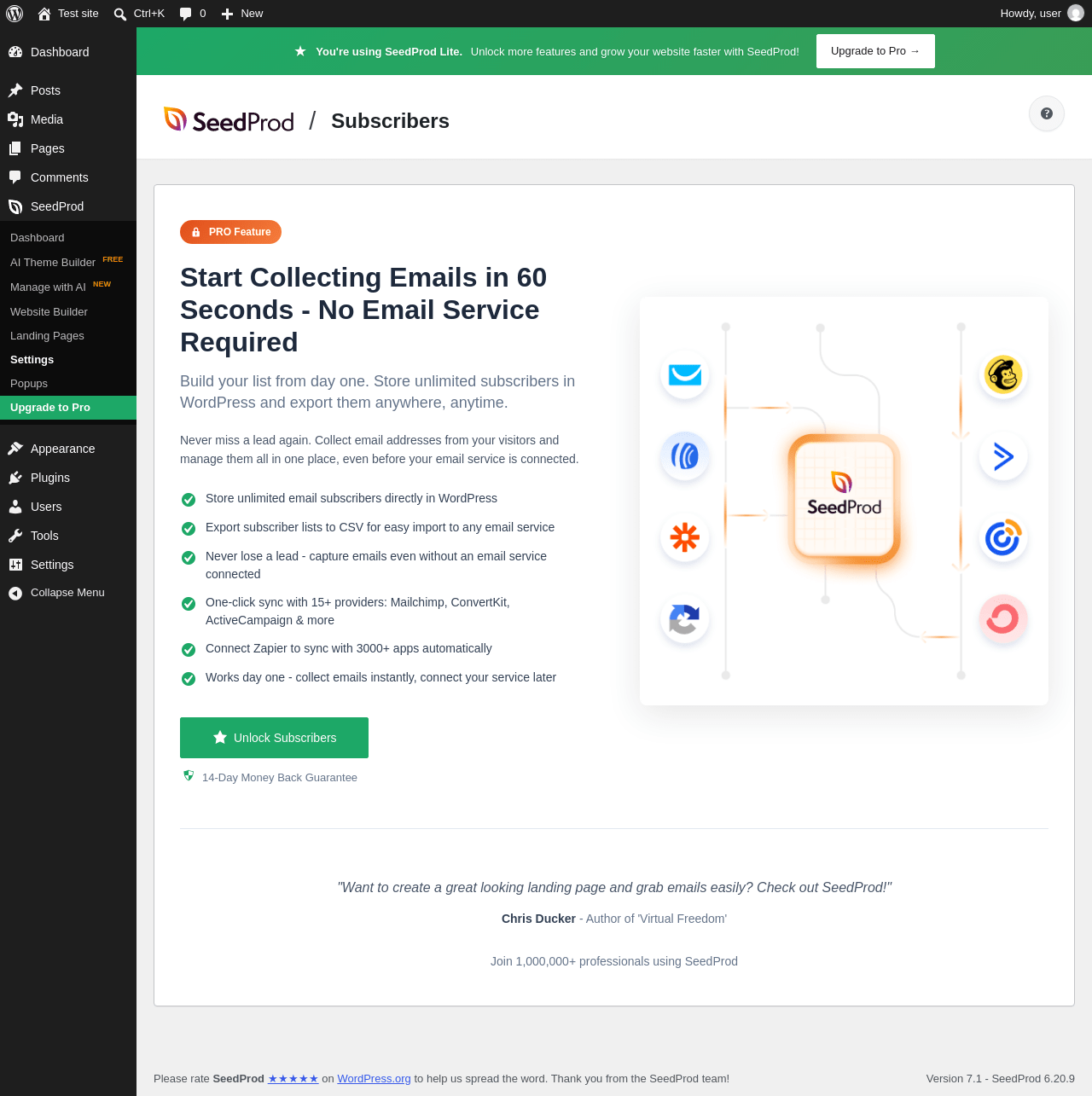This screenshot has height=1096, width=1092.
Task: Go to Pages in the sidebar
Action: pyautogui.click(x=68, y=148)
